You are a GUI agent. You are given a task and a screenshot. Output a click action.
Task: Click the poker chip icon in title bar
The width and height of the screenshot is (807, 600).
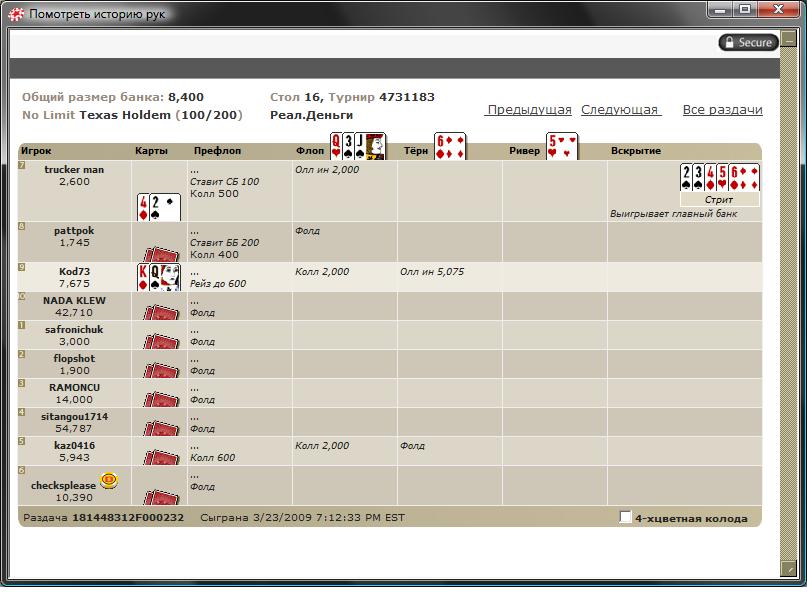click(16, 14)
